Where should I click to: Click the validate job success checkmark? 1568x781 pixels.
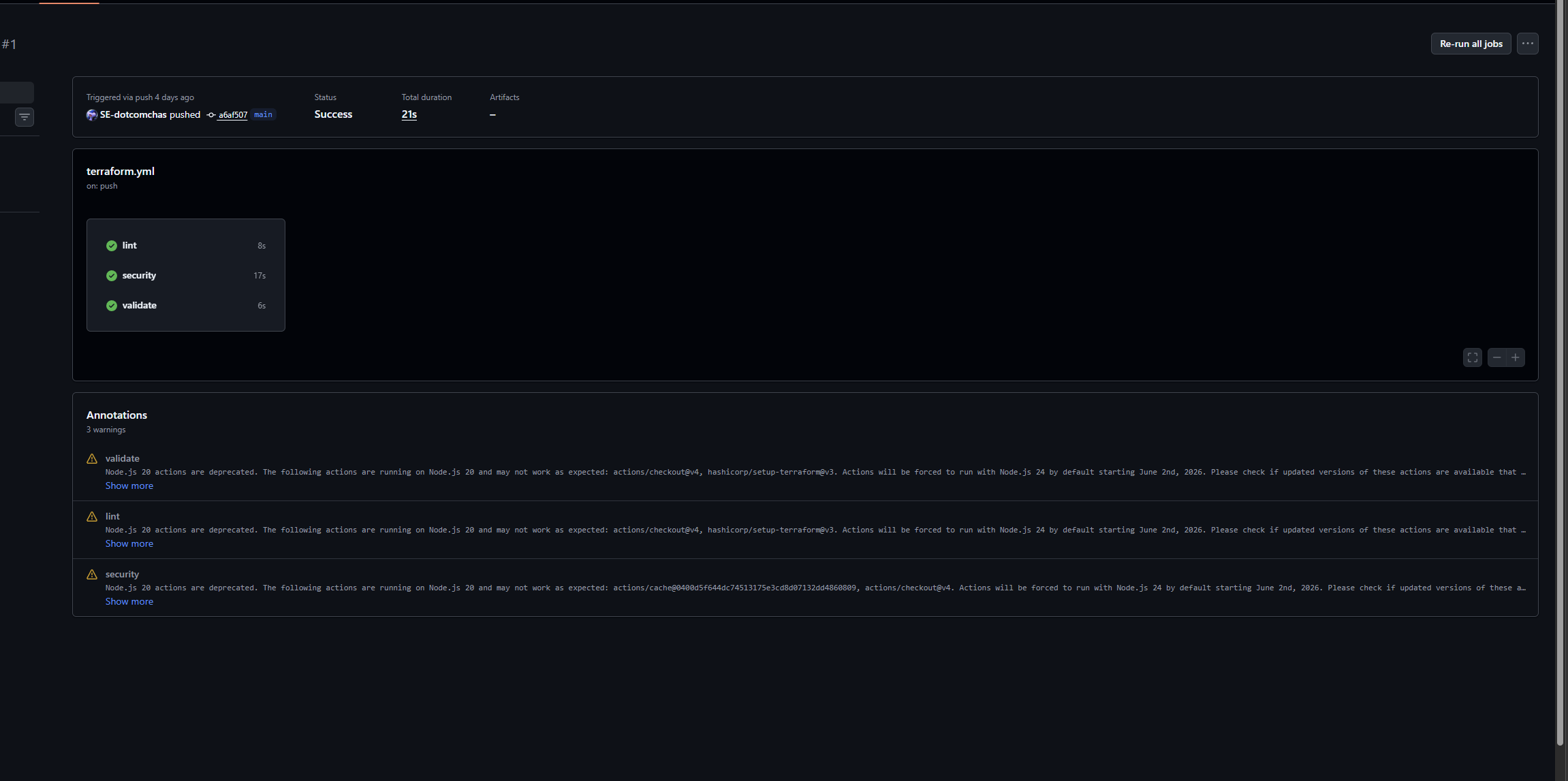[112, 306]
